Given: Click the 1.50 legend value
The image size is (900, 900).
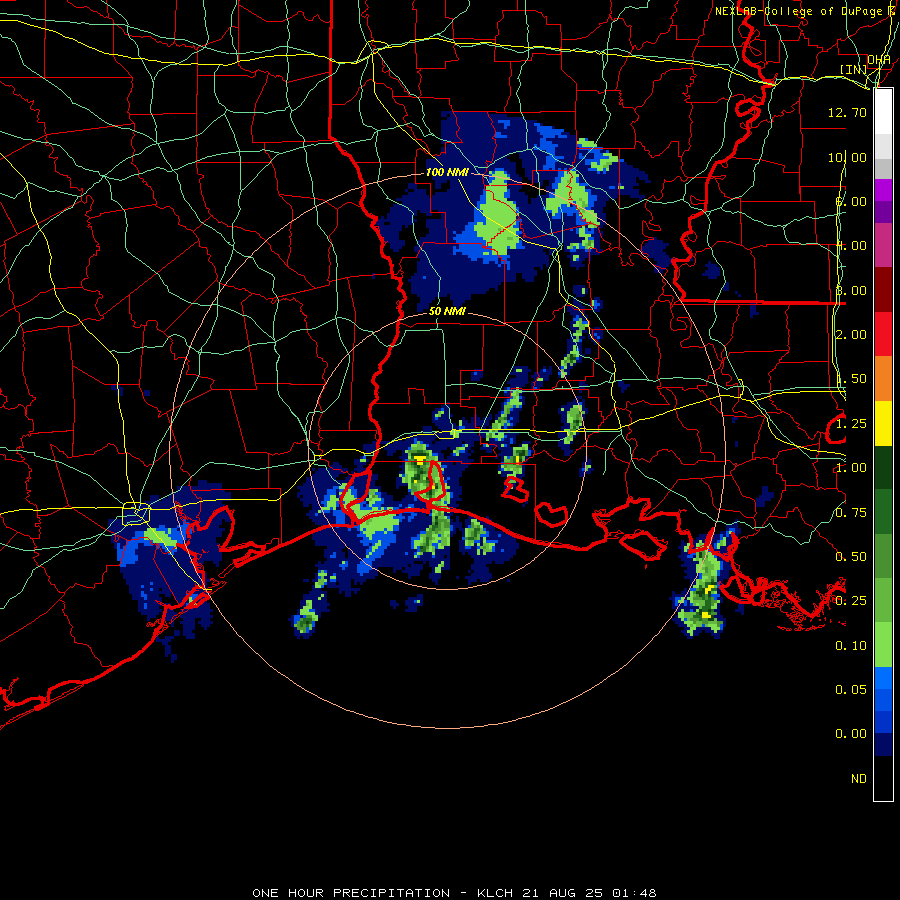Looking at the screenshot, I should [x=851, y=379].
